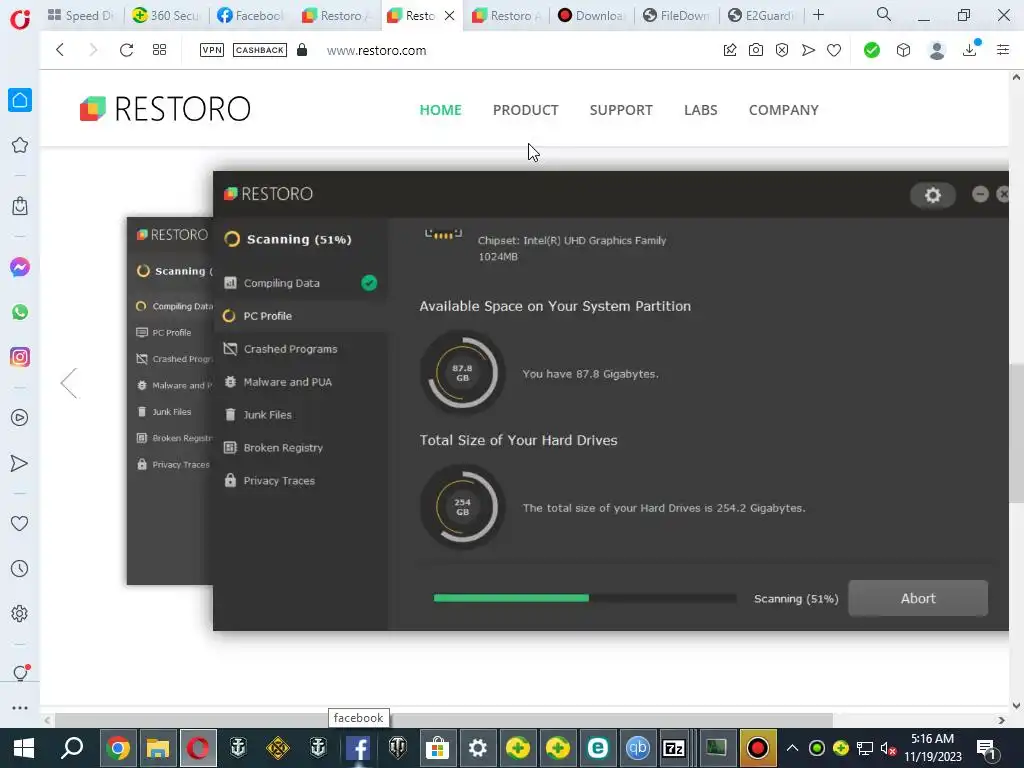Open sidebar settings gear icon
This screenshot has width=1024, height=768.
pos(20,613)
